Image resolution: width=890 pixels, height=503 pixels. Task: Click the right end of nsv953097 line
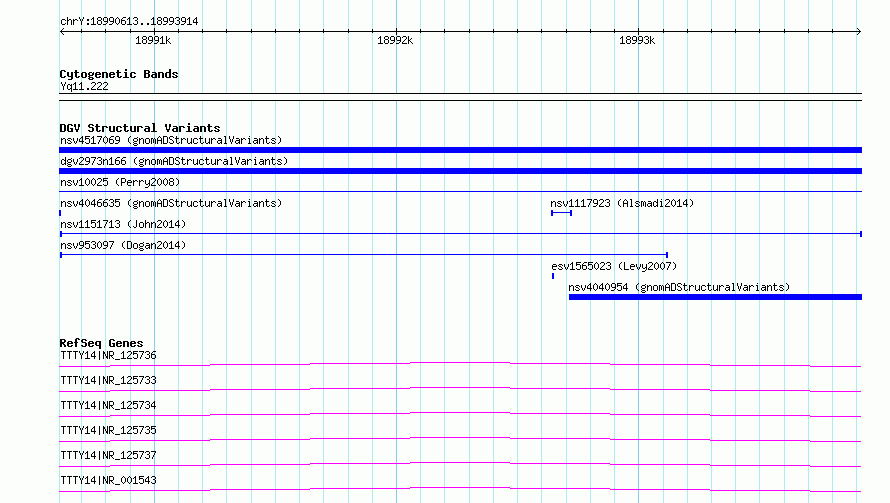667,255
